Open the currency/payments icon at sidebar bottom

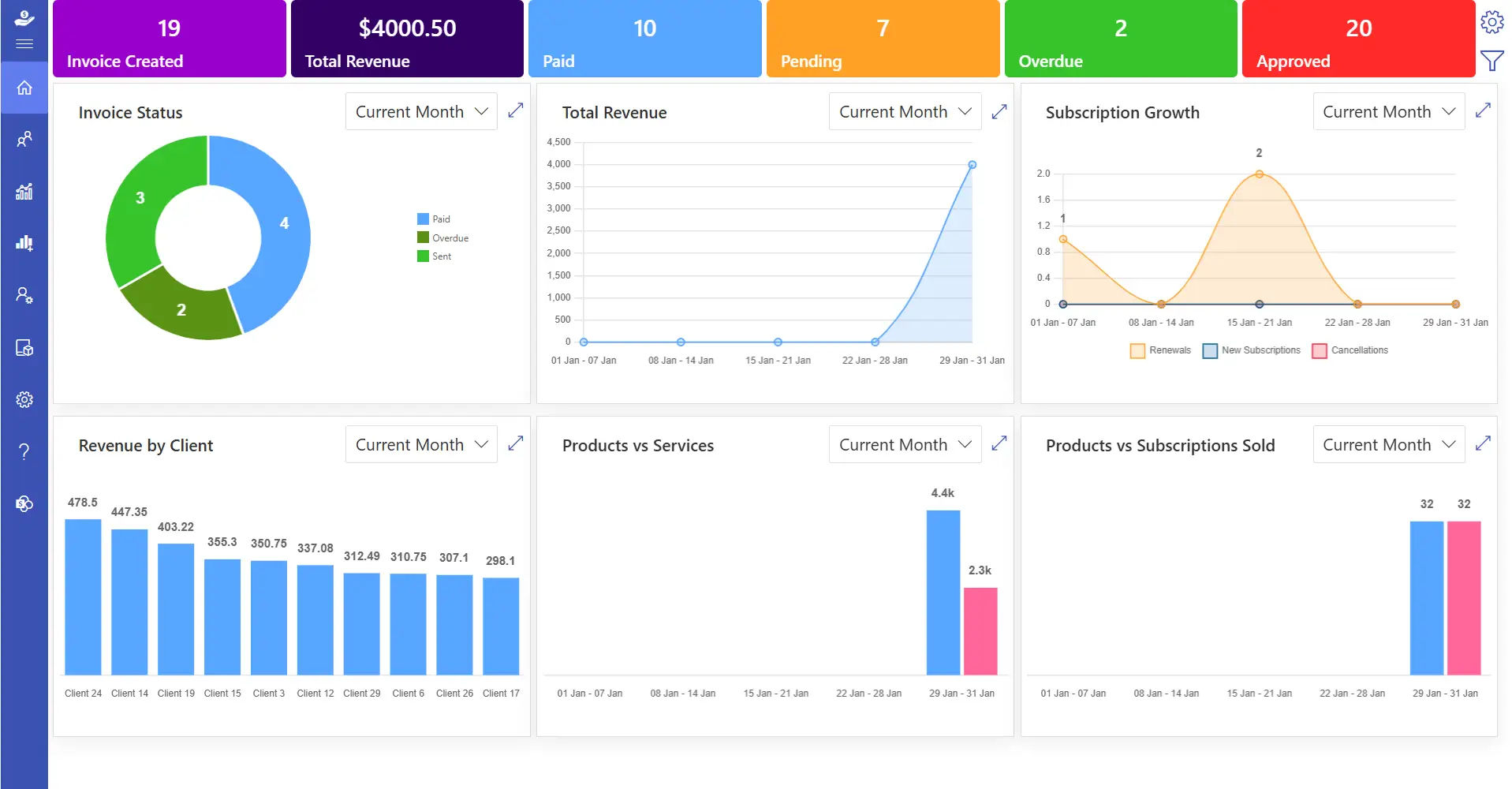point(24,503)
